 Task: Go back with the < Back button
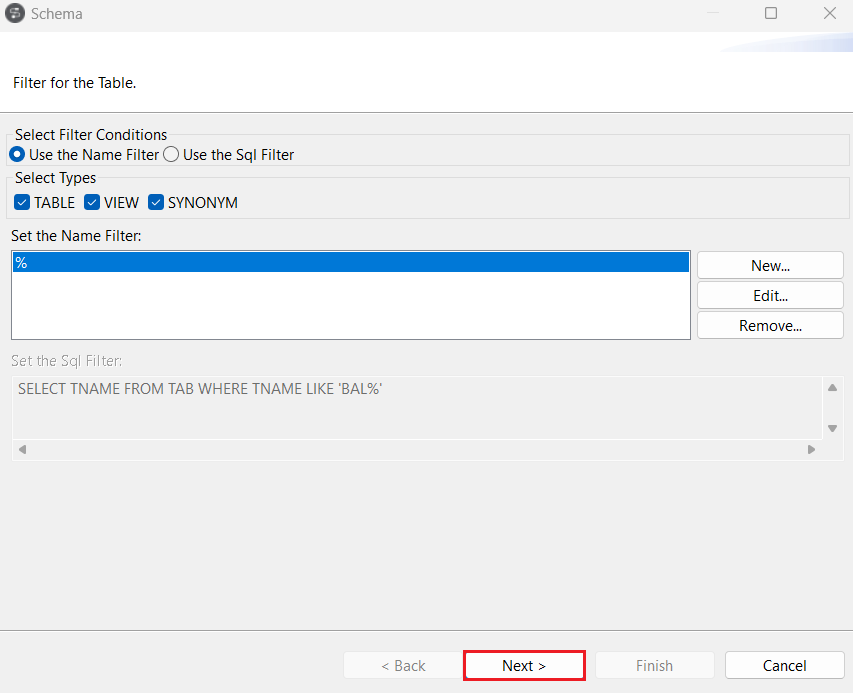(403, 666)
